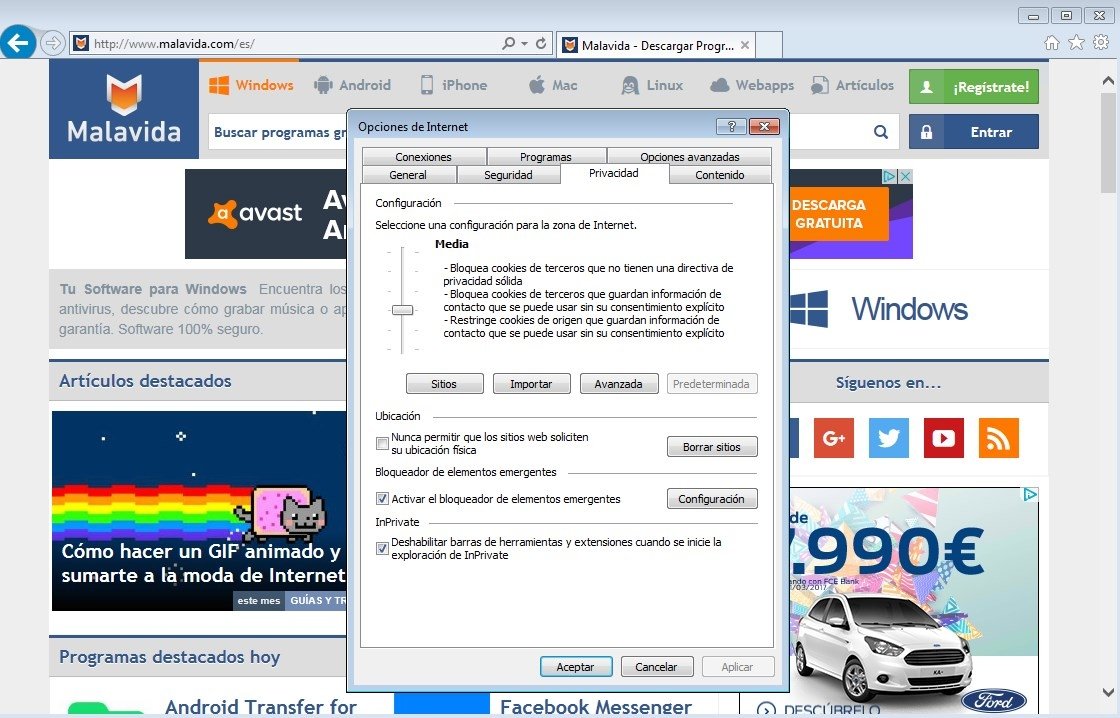1120x718 pixels.
Task: Open the YouTube social icon
Action: click(x=944, y=438)
